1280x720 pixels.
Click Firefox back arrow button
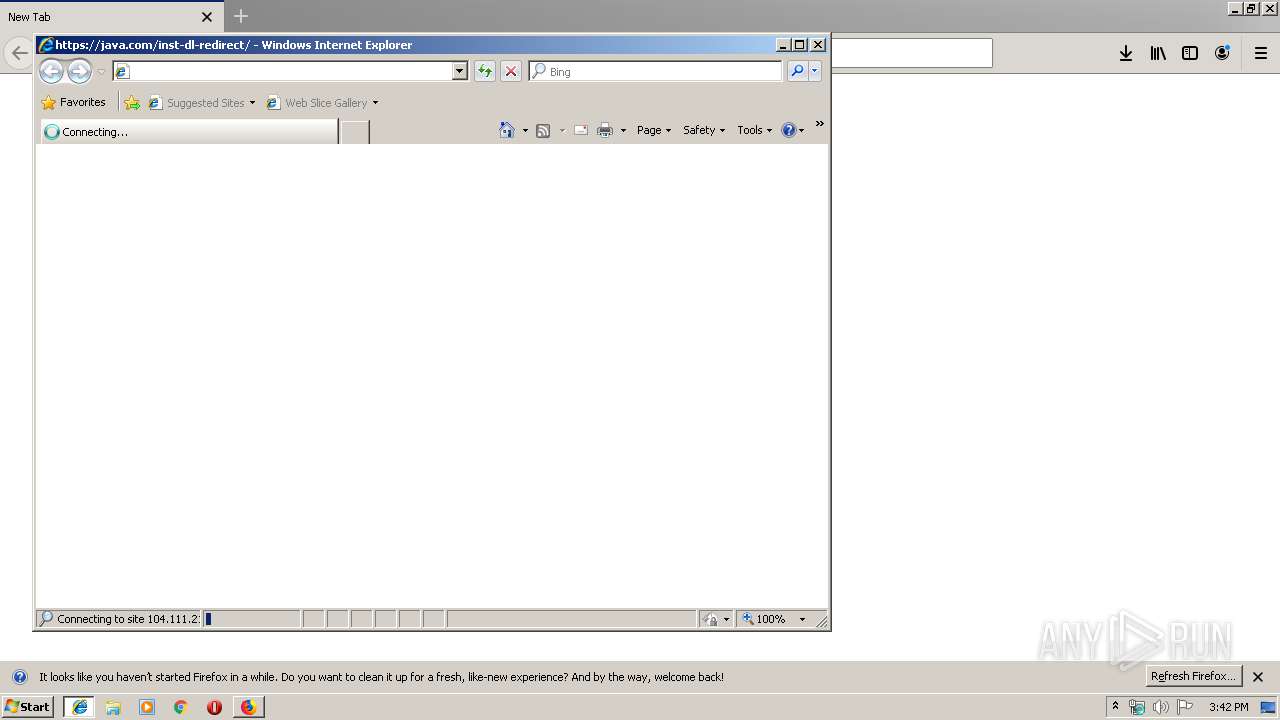click(x=20, y=54)
